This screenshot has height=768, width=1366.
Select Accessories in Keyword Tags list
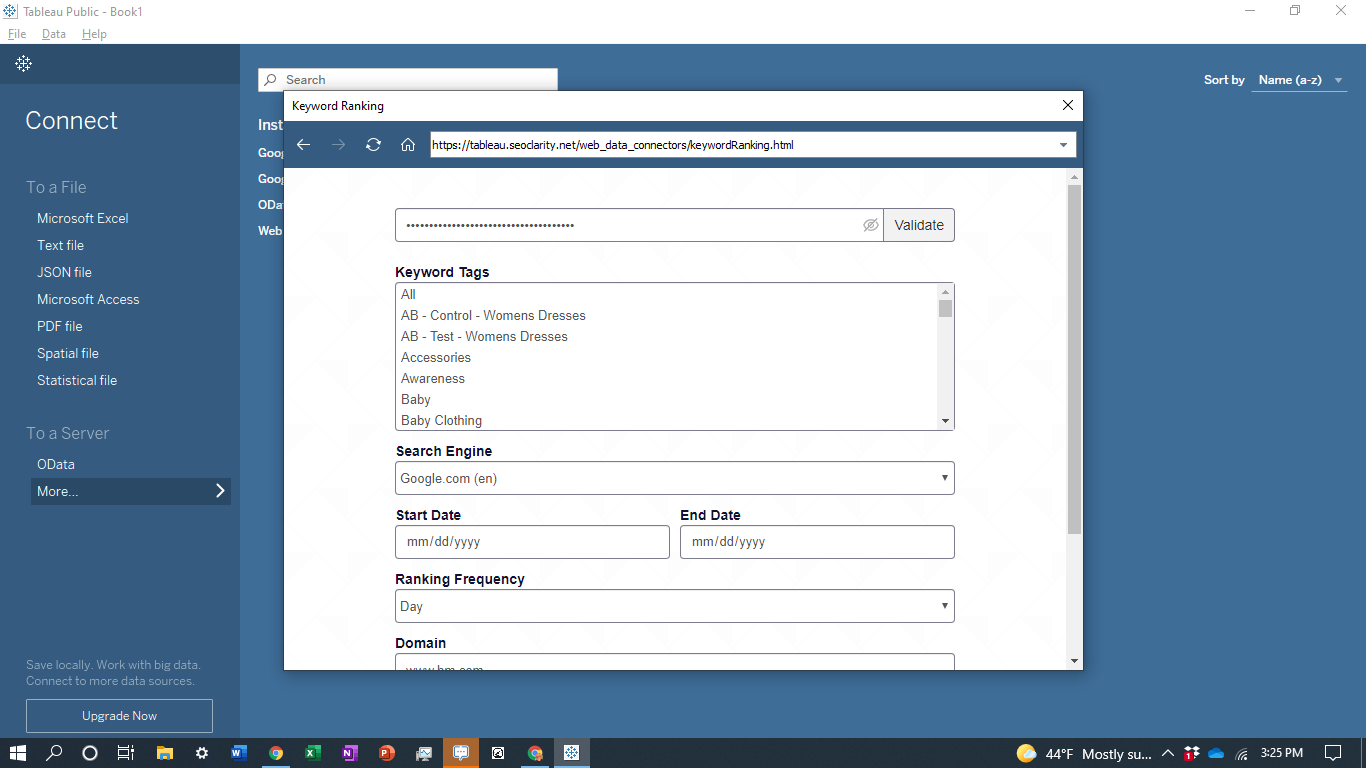tap(436, 357)
